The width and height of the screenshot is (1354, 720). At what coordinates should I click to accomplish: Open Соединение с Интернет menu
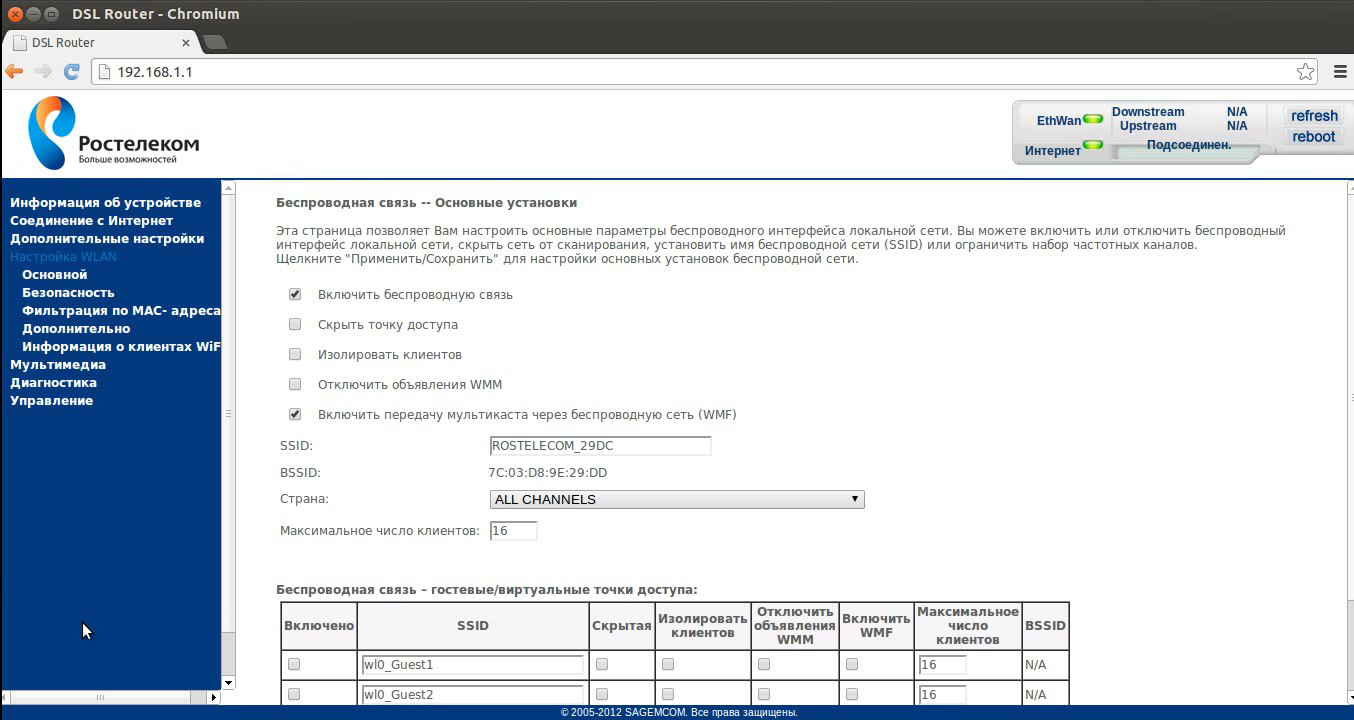click(91, 220)
